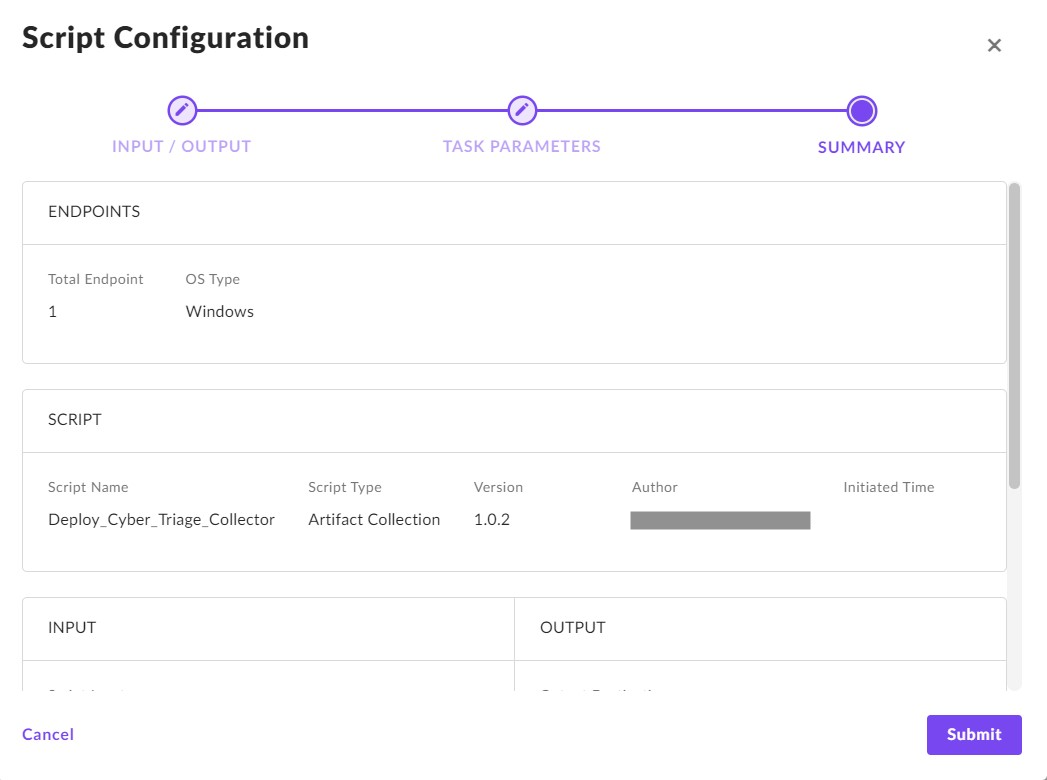The width and height of the screenshot is (1047, 780).
Task: Click the Artifact Collection script type value
Action: [374, 519]
